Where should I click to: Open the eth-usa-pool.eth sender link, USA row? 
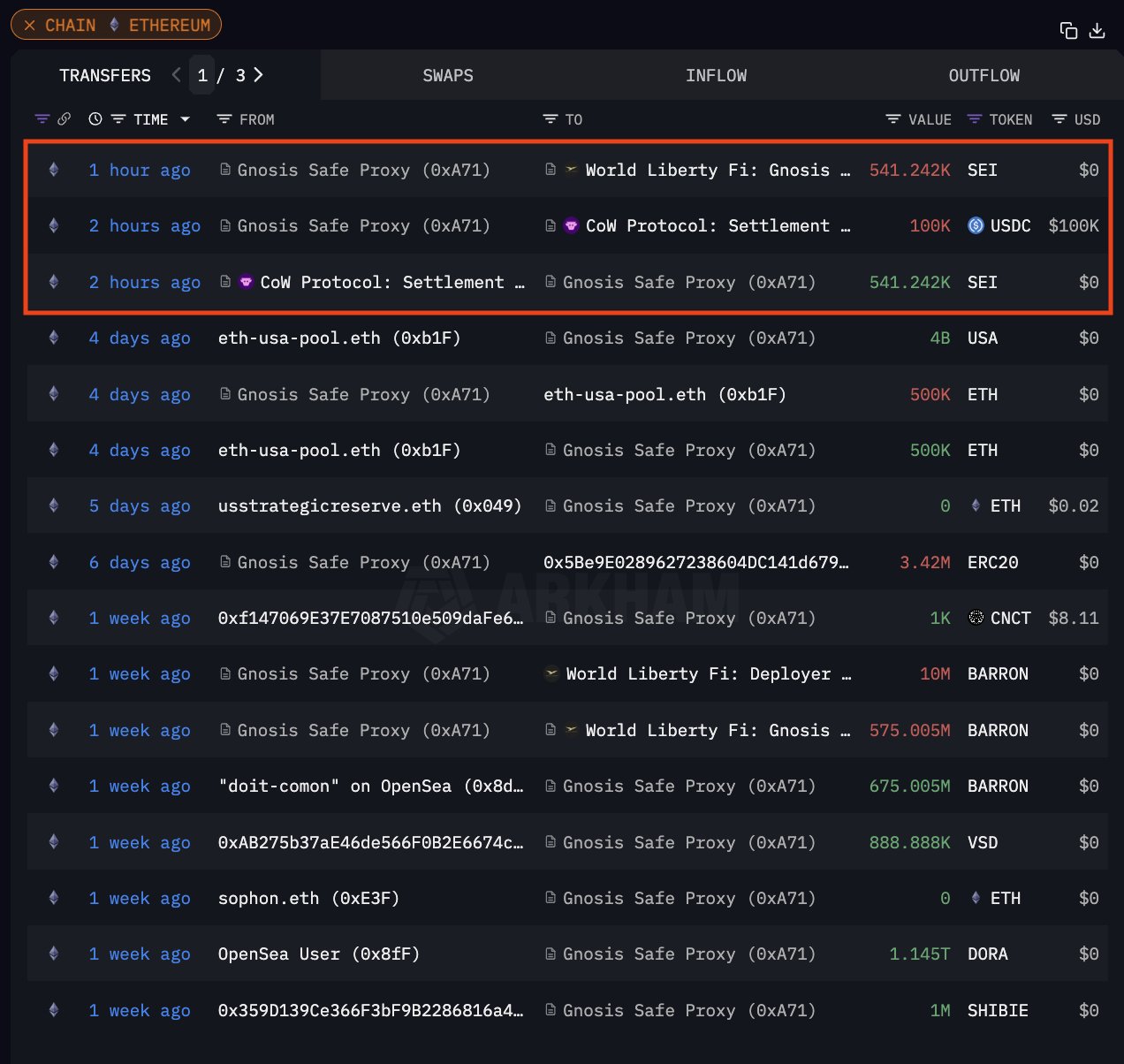(338, 338)
